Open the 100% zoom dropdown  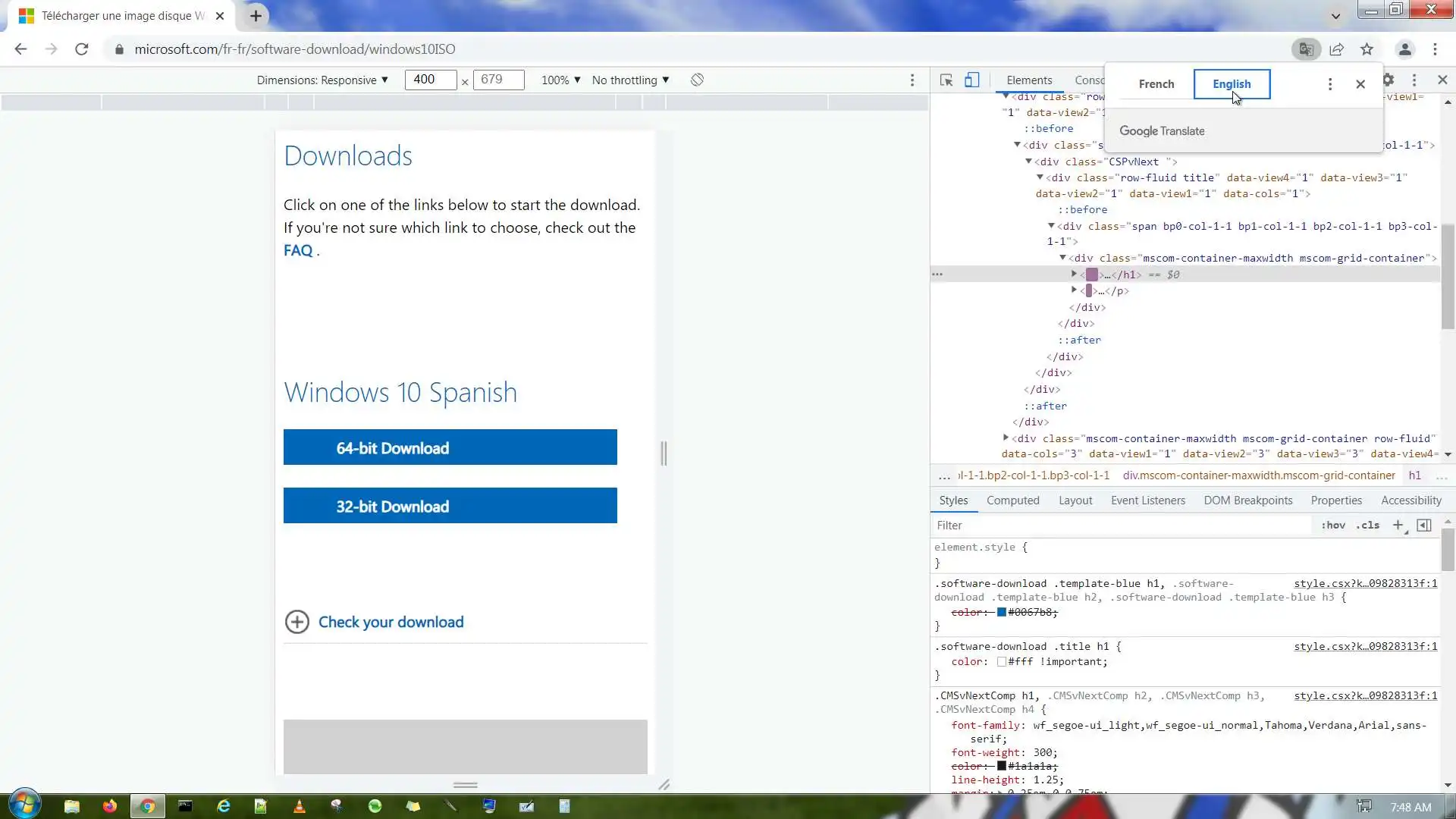(x=560, y=80)
